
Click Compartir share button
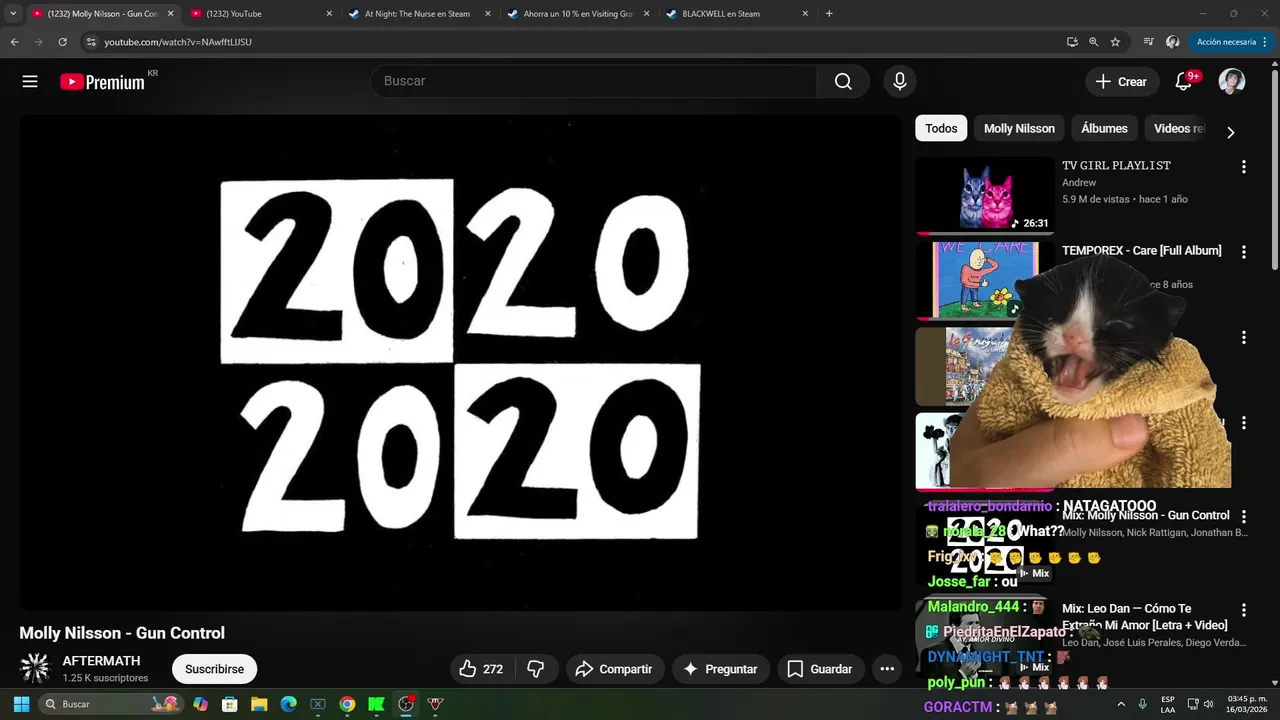pos(613,669)
